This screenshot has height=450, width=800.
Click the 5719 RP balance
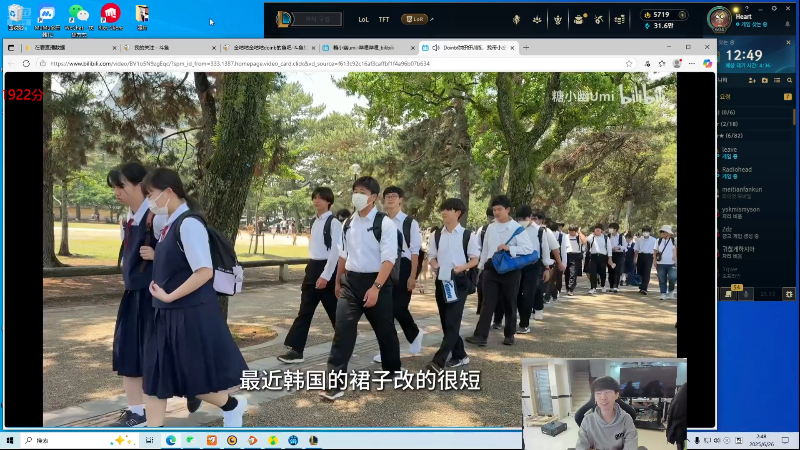click(661, 15)
